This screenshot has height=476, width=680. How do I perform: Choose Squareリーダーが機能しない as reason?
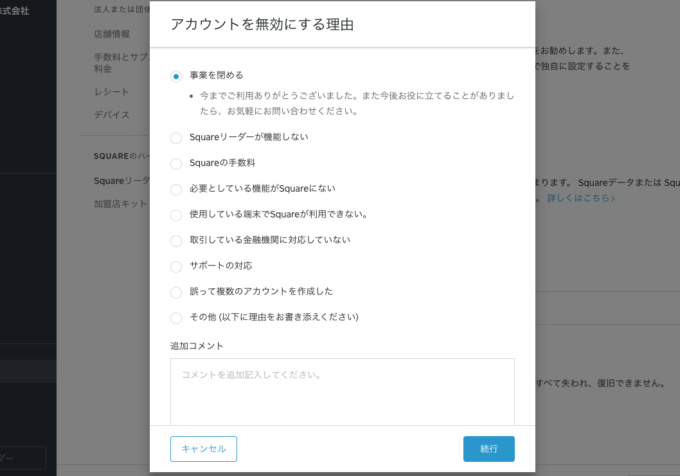click(x=176, y=137)
